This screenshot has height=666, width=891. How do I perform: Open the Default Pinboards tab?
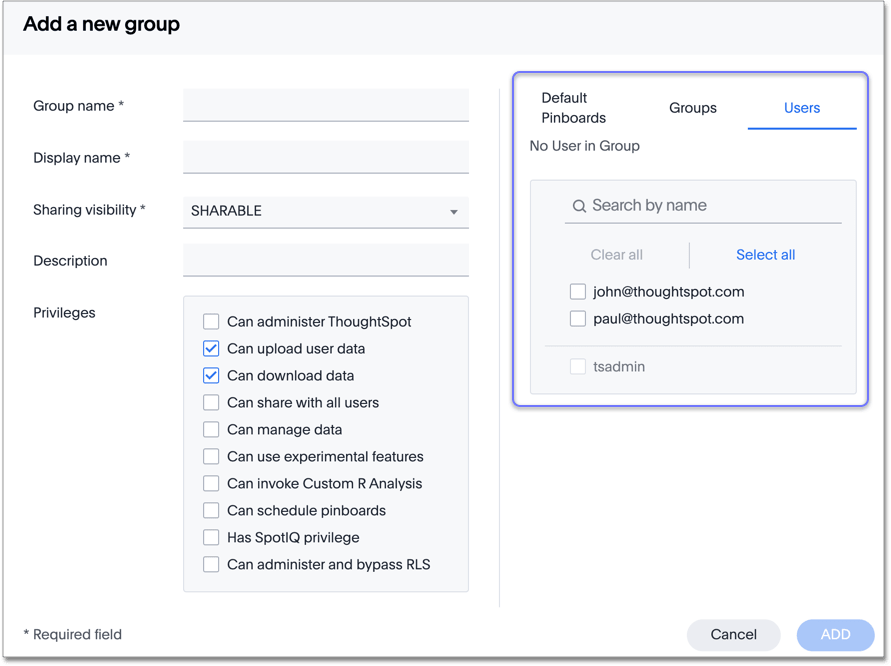[573, 107]
